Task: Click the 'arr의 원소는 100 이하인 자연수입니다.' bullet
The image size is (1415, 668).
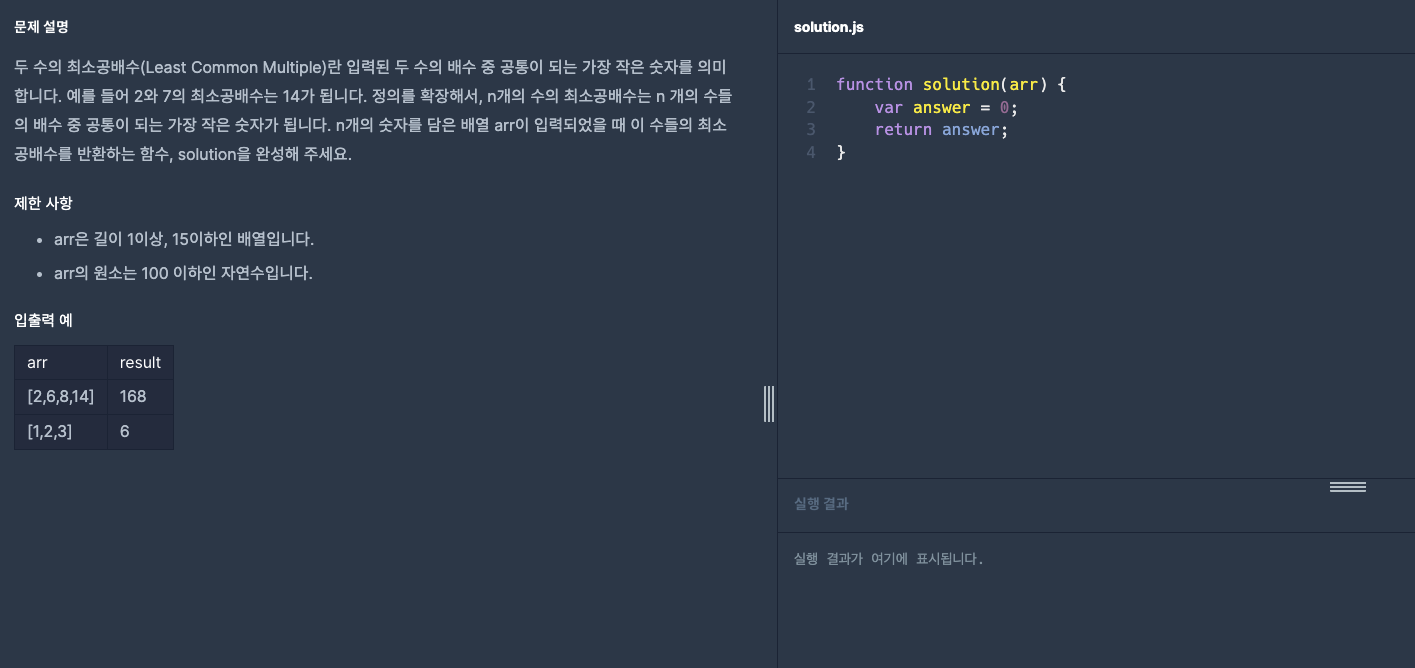Action: click(183, 273)
